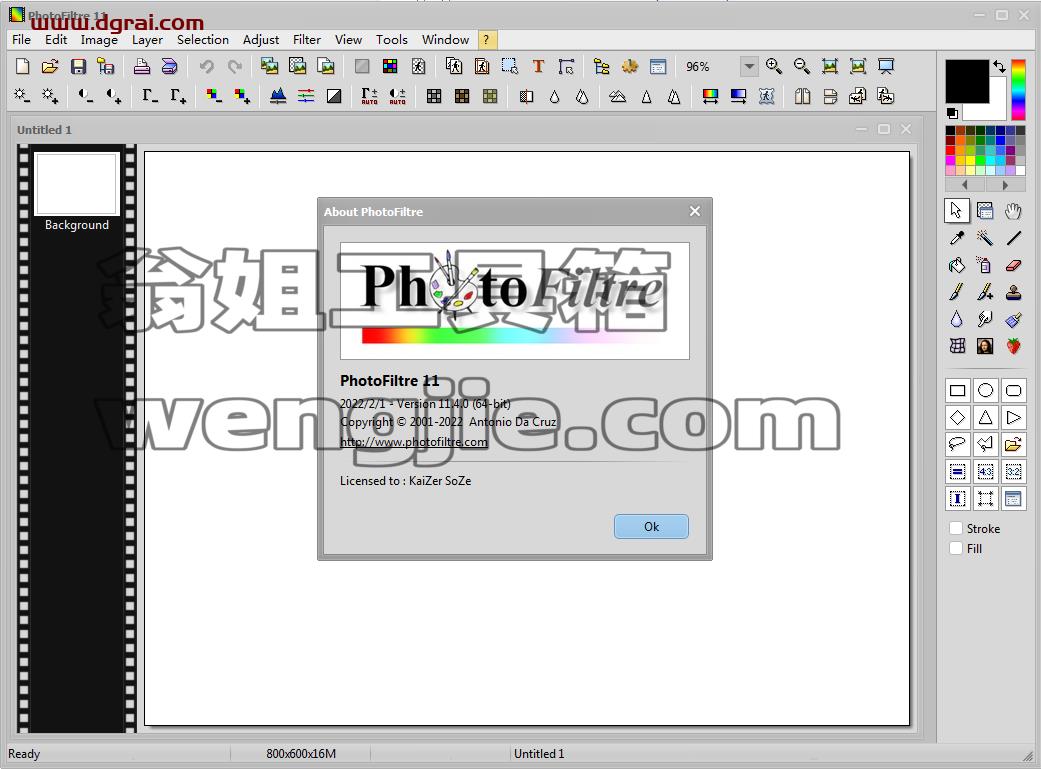Select the Line tool

(x=1013, y=238)
